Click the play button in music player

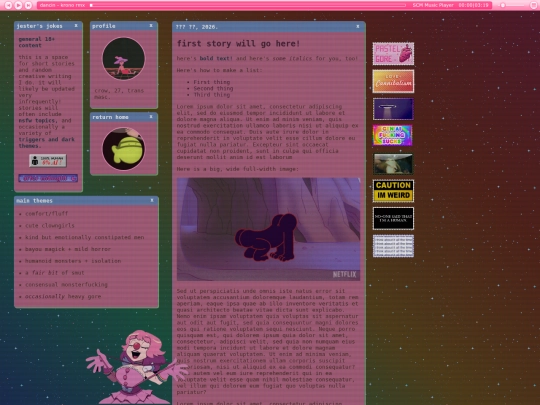19,5
